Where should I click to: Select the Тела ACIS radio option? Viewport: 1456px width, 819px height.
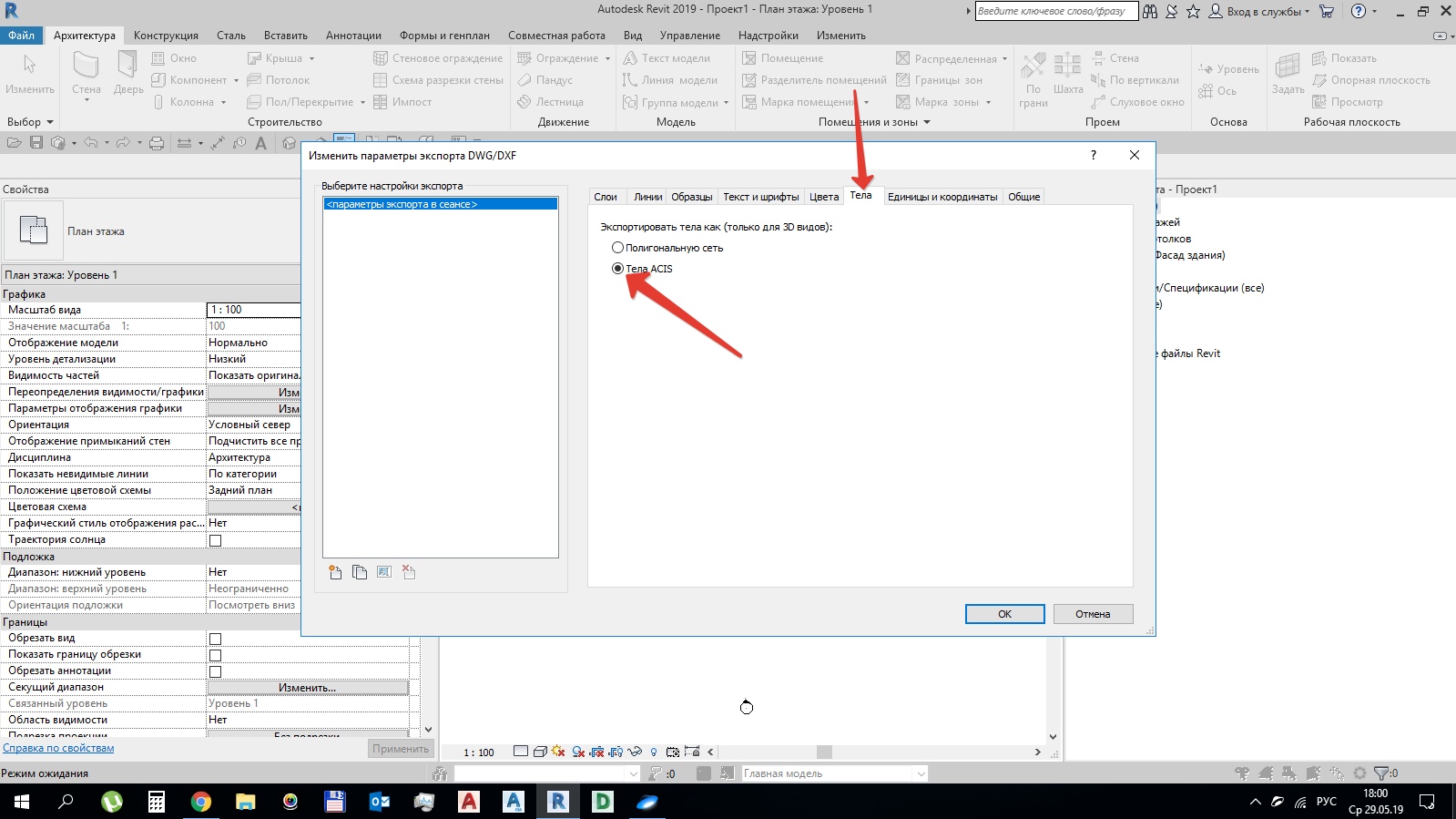pyautogui.click(x=617, y=269)
